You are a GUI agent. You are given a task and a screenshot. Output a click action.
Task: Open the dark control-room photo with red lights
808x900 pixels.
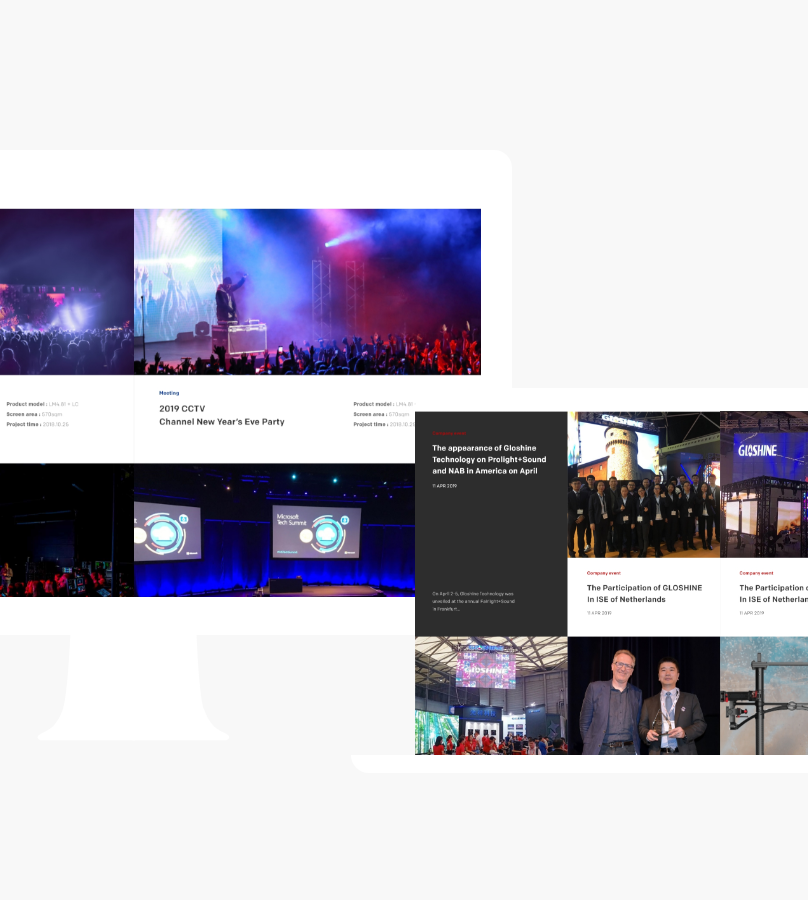pyautogui.click(x=67, y=530)
